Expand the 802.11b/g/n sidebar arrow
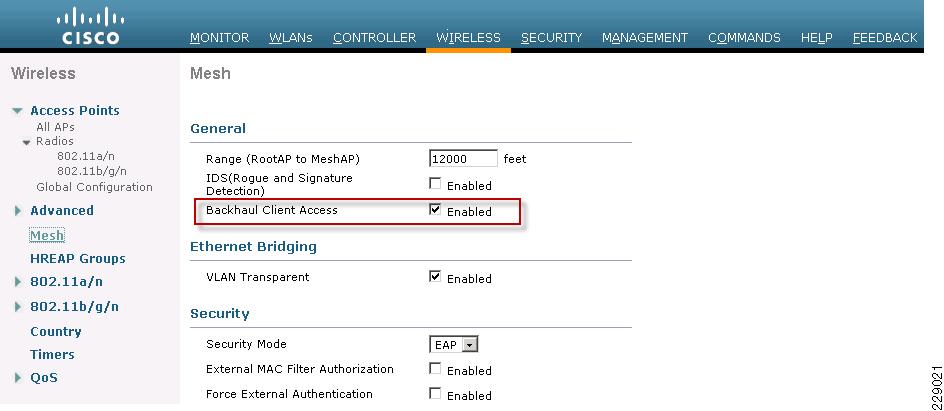 coord(17,307)
